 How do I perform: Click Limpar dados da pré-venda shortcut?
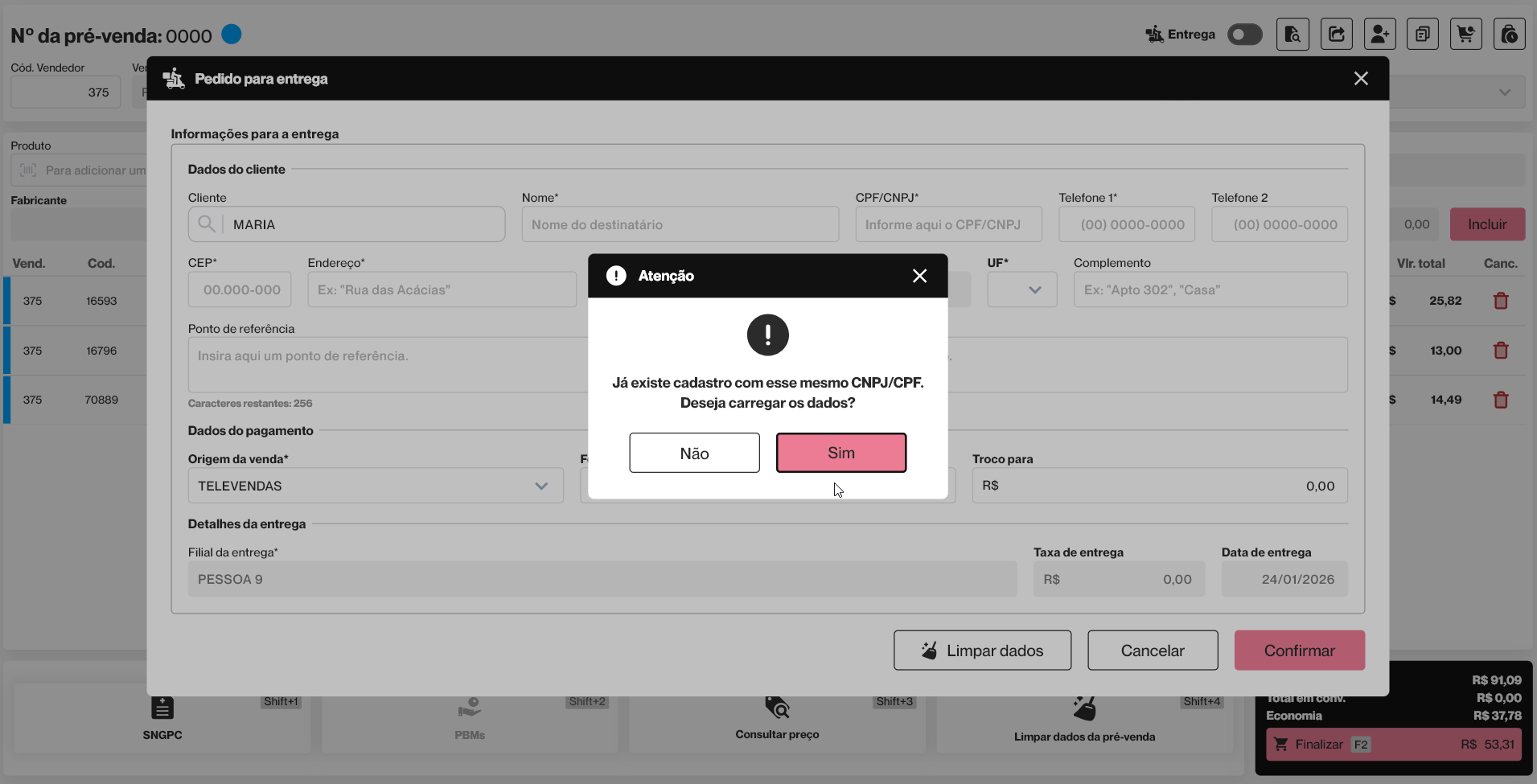click(x=1084, y=718)
